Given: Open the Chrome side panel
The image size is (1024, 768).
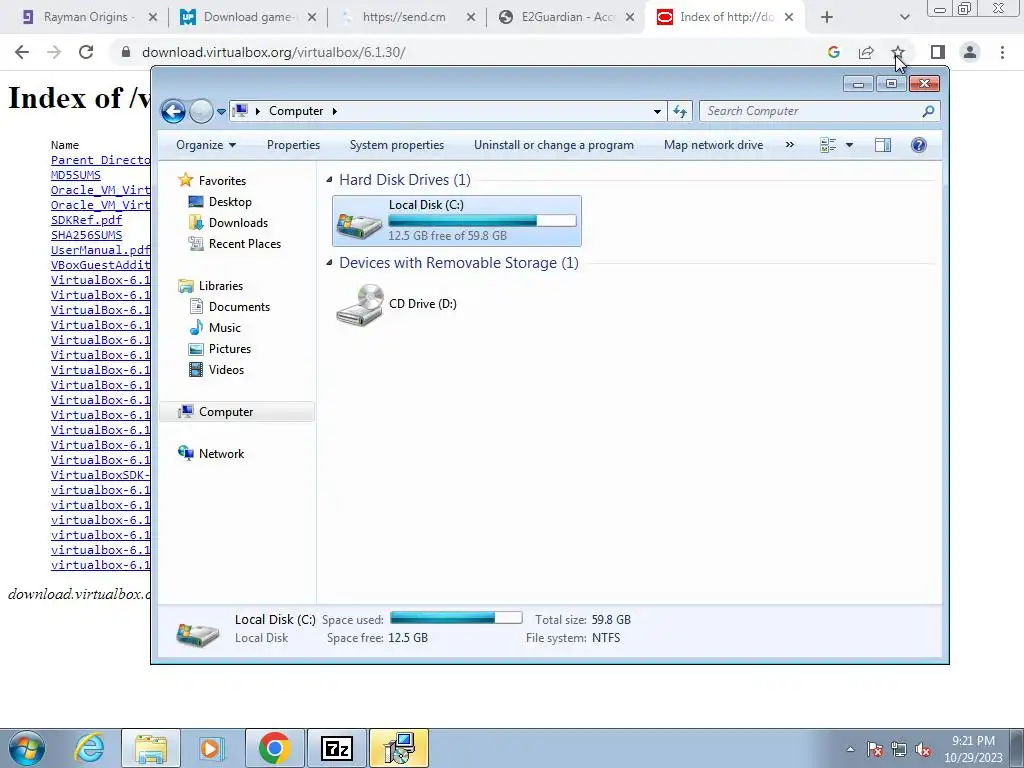Looking at the screenshot, I should [x=938, y=52].
